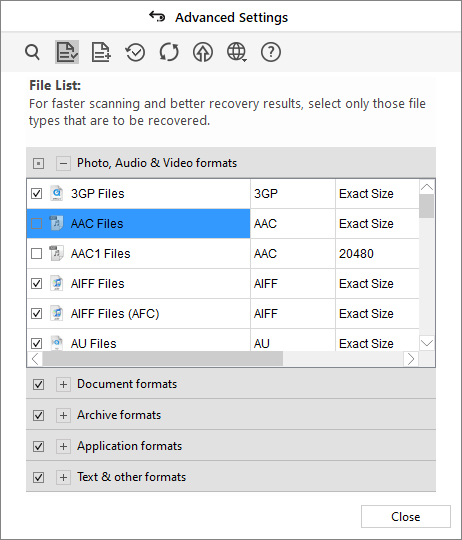
Task: Click the horizontal scrollbar thumb
Action: (162, 359)
